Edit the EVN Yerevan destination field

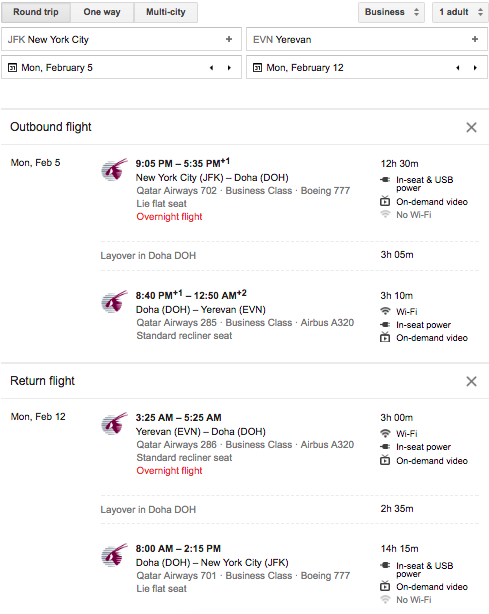[367, 39]
